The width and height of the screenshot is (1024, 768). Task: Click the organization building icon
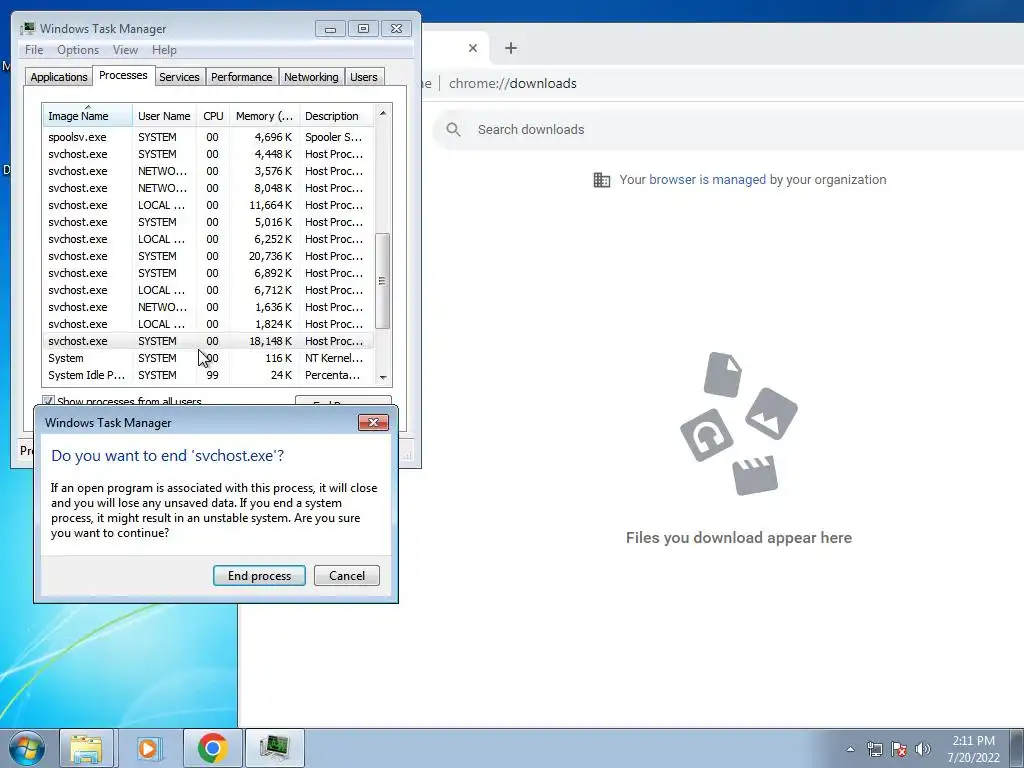pos(601,180)
